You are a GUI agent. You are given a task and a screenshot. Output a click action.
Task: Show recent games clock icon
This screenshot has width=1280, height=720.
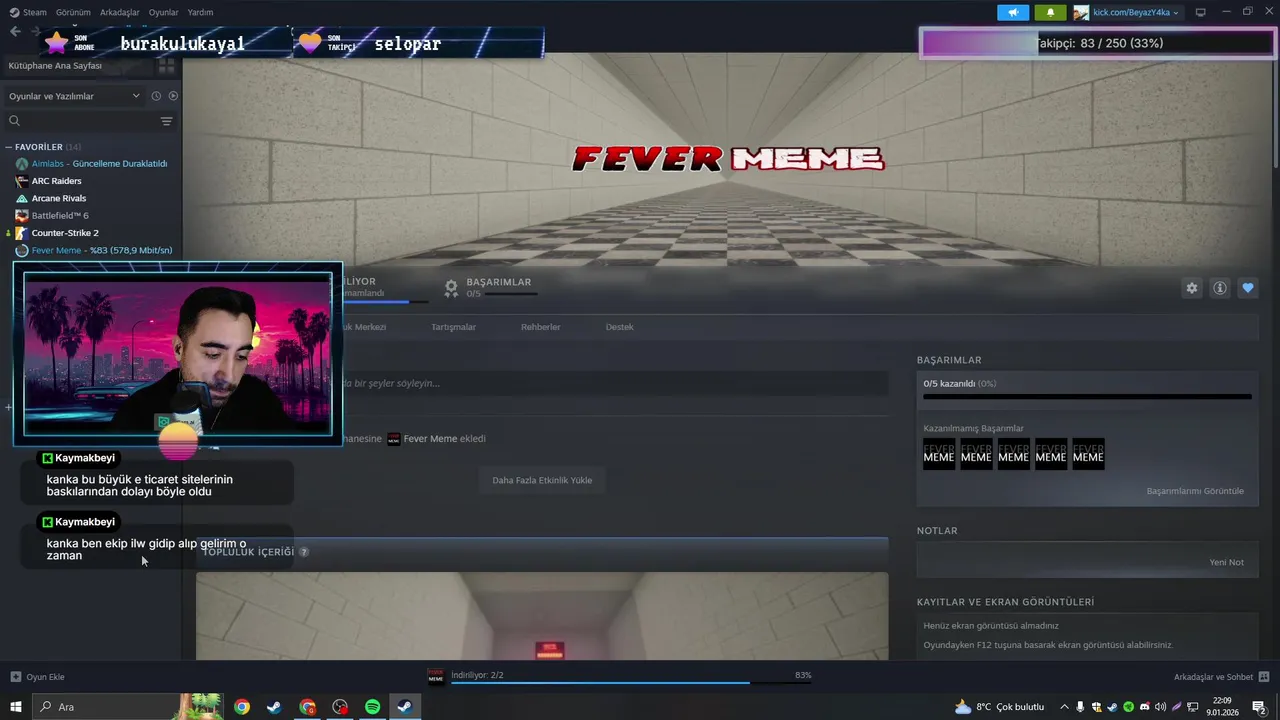pyautogui.click(x=156, y=96)
